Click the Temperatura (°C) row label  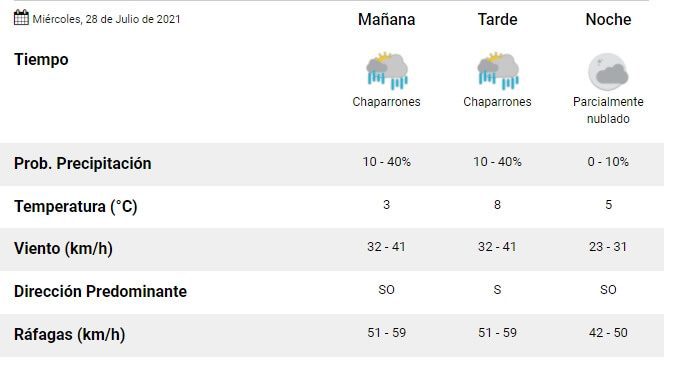click(75, 206)
